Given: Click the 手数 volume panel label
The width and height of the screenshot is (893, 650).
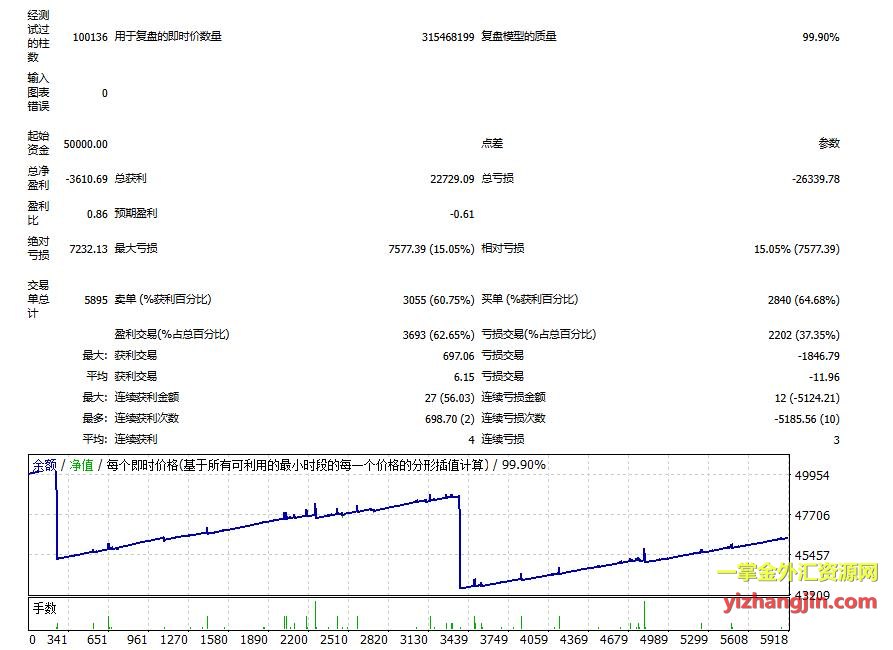Looking at the screenshot, I should point(46,607).
